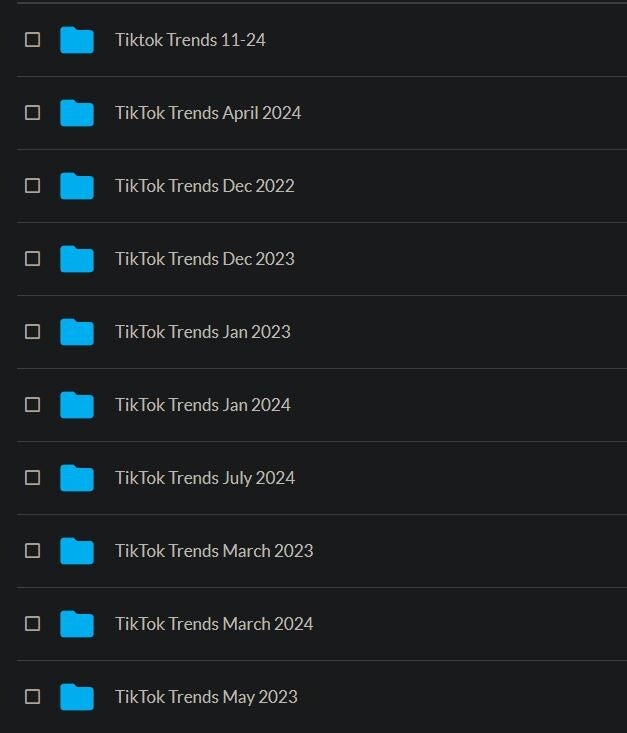Click folder icon next to TikTok Trends Jan 2023
The width and height of the screenshot is (627, 733).
tap(76, 332)
